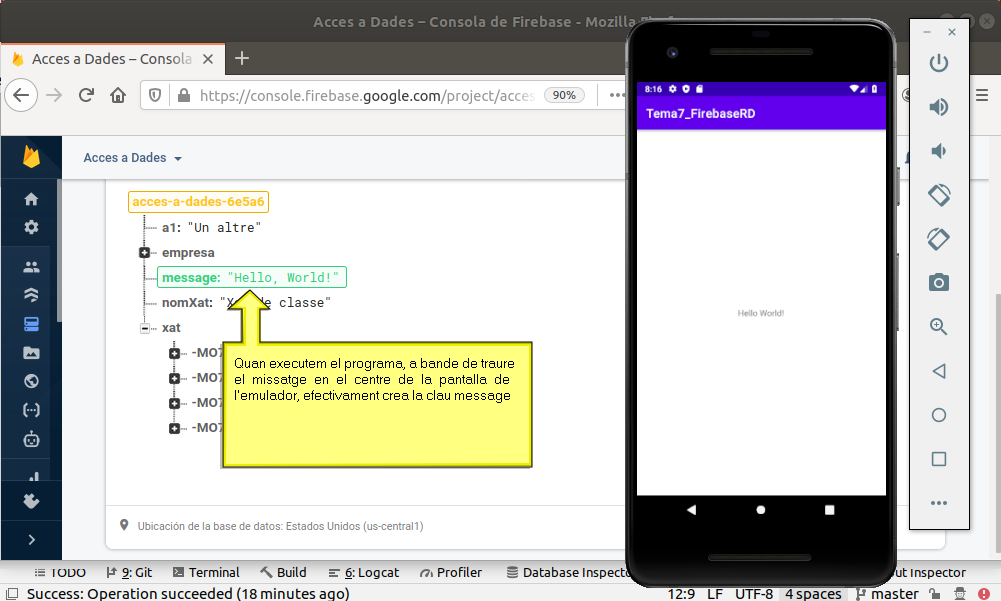The image size is (1001, 601).
Task: Open the Acces a Dades project dropdown
Action: pyautogui.click(x=133, y=158)
